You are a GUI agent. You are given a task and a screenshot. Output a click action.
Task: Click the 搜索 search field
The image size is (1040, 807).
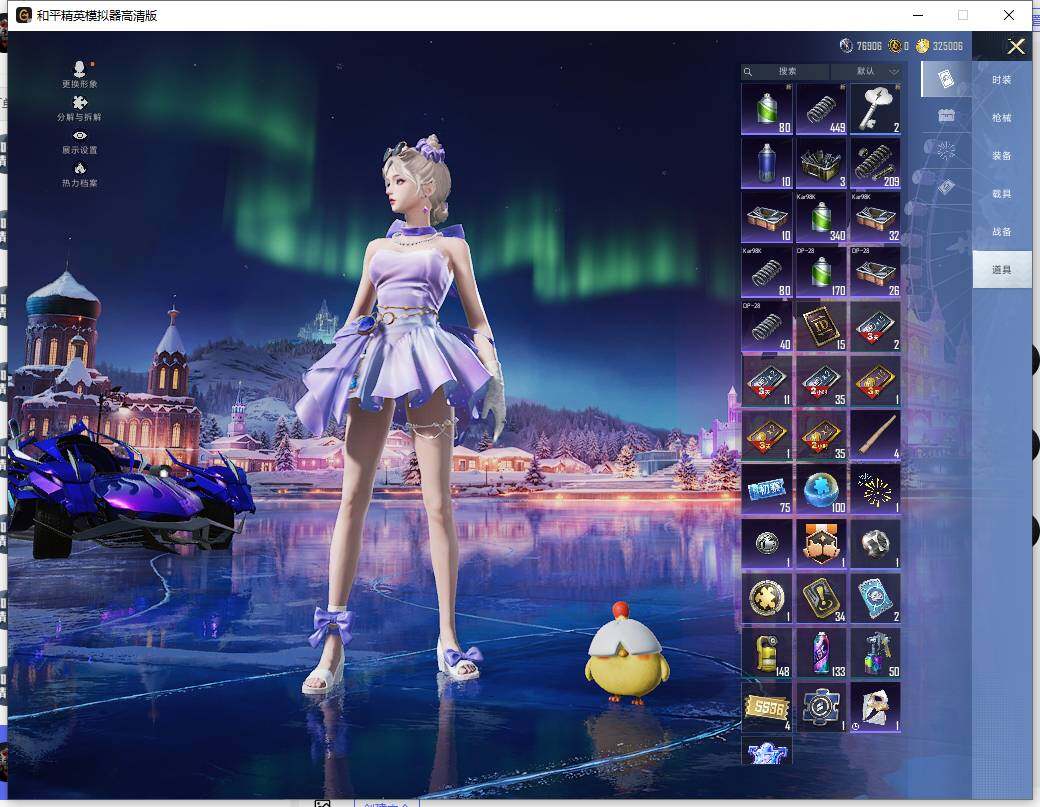(786, 72)
